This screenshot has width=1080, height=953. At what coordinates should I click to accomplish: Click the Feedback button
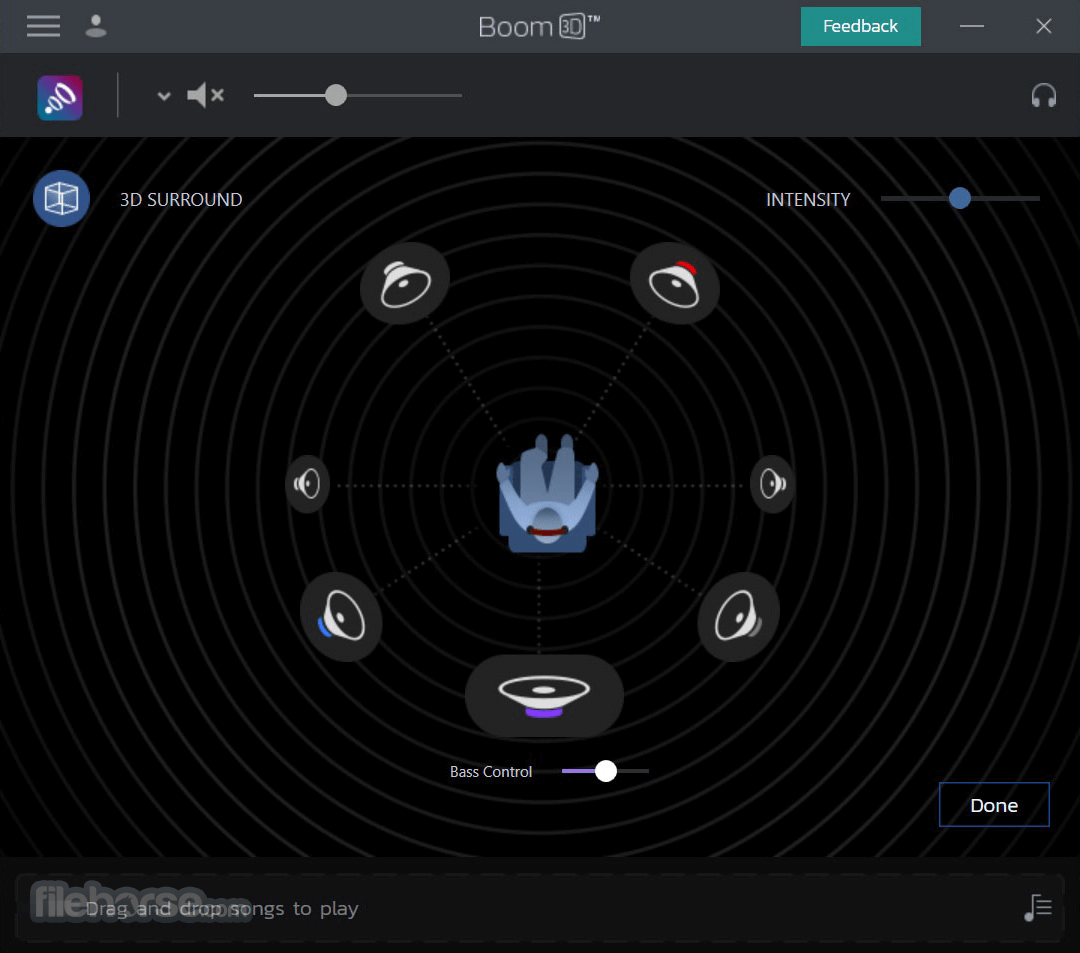click(x=860, y=26)
